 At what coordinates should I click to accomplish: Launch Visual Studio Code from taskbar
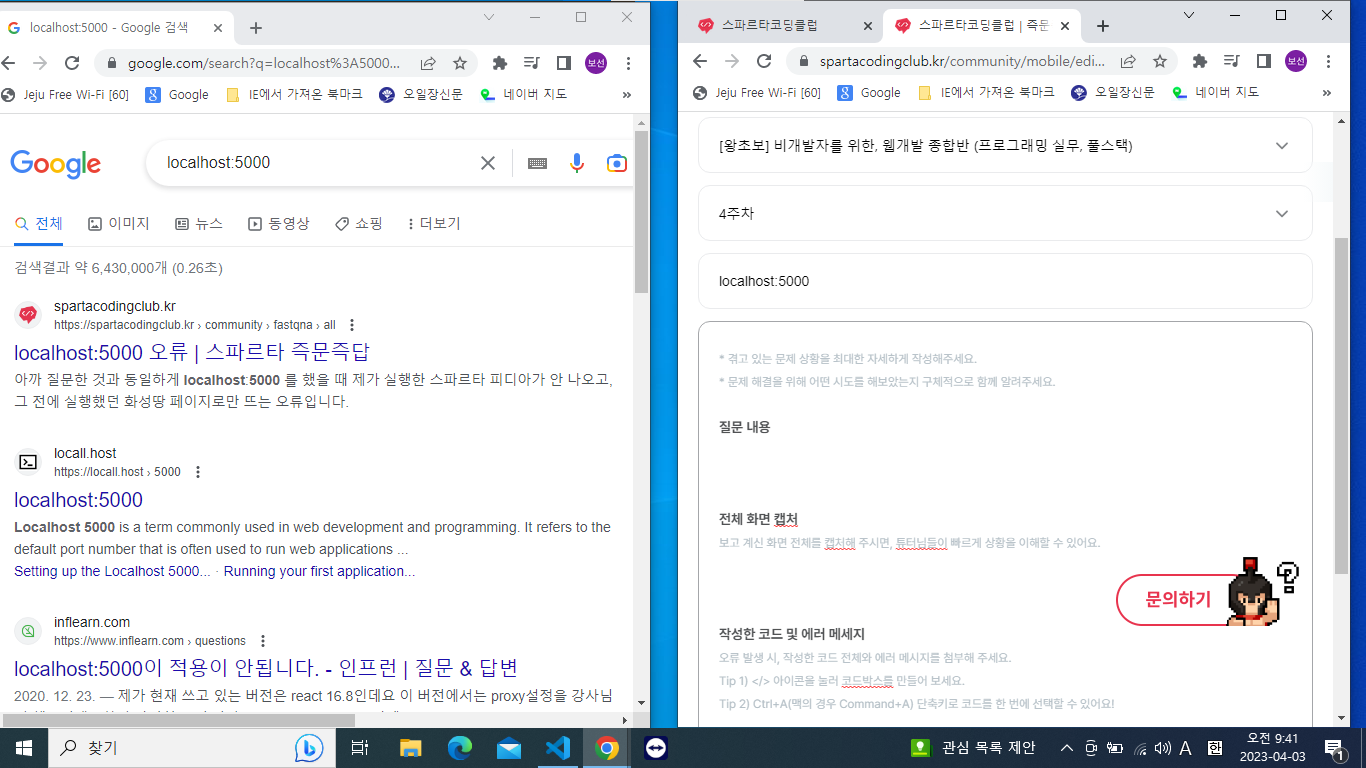tap(557, 748)
